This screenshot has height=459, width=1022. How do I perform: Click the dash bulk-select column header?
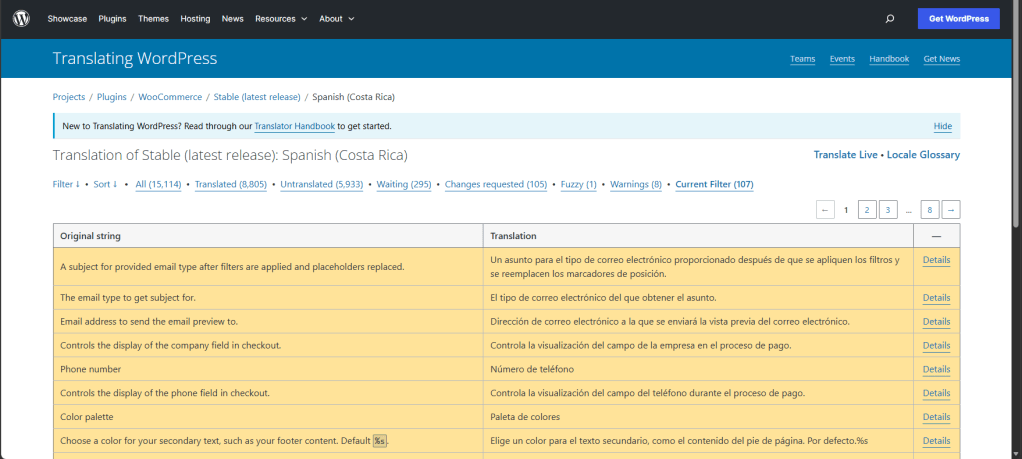[936, 236]
